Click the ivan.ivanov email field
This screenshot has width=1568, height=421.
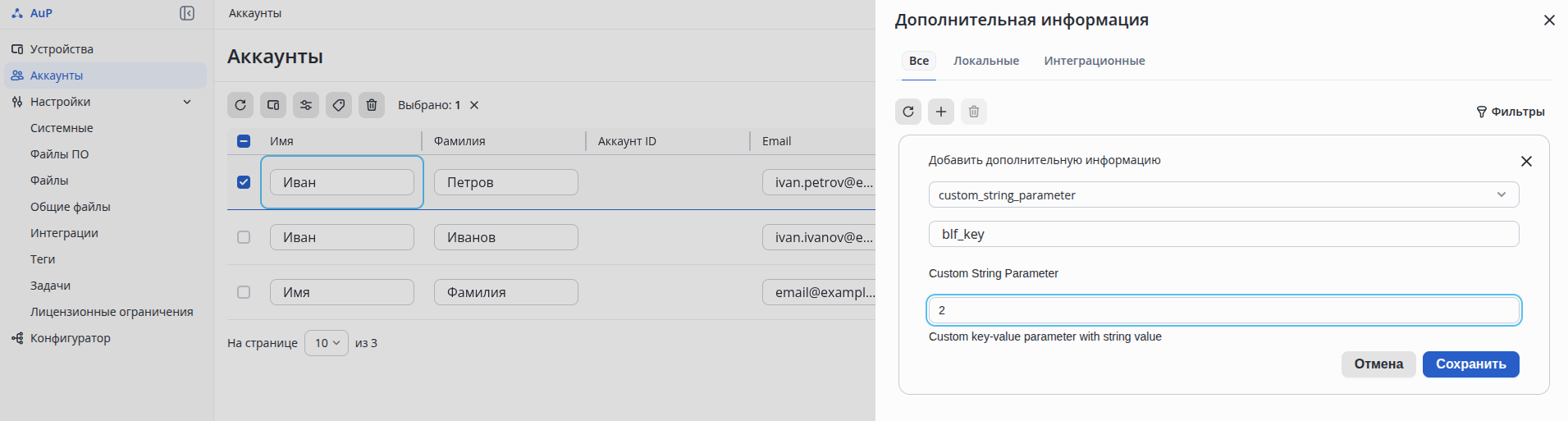819,237
